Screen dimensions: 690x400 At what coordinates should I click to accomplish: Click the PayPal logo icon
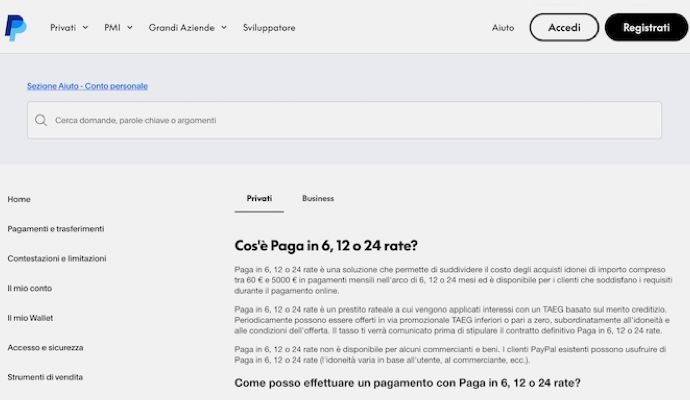click(x=16, y=27)
